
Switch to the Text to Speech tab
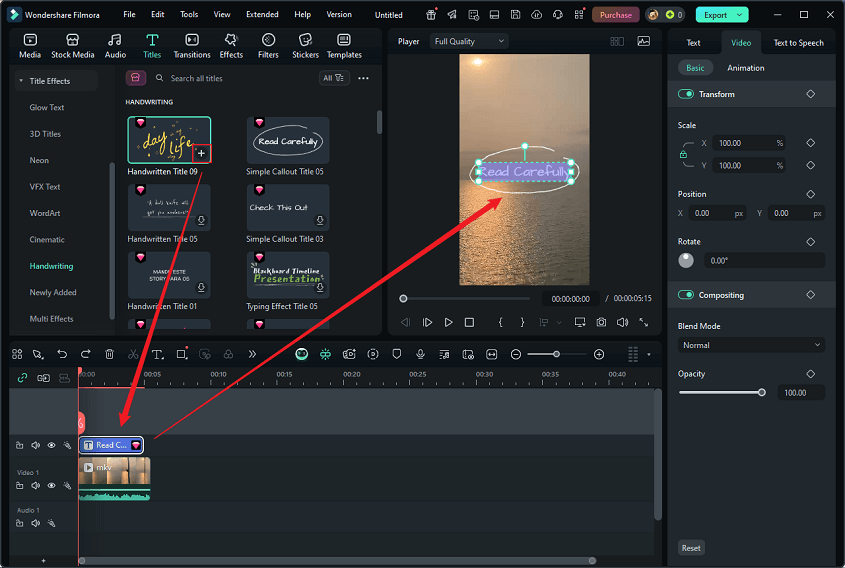point(798,43)
